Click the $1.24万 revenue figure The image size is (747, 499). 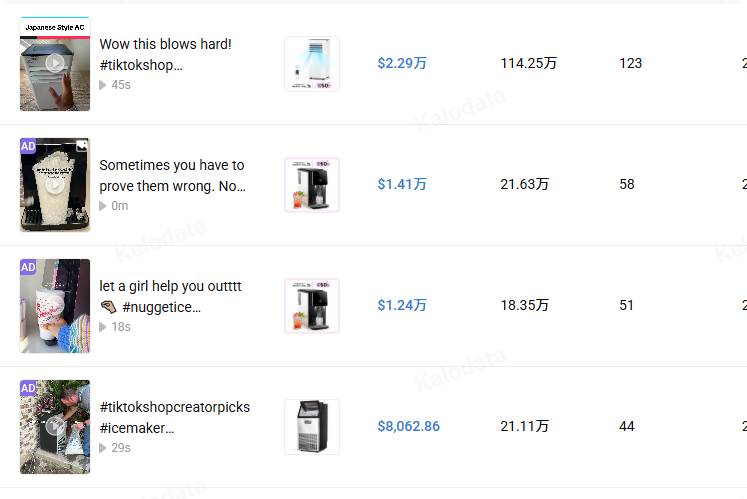tap(402, 305)
